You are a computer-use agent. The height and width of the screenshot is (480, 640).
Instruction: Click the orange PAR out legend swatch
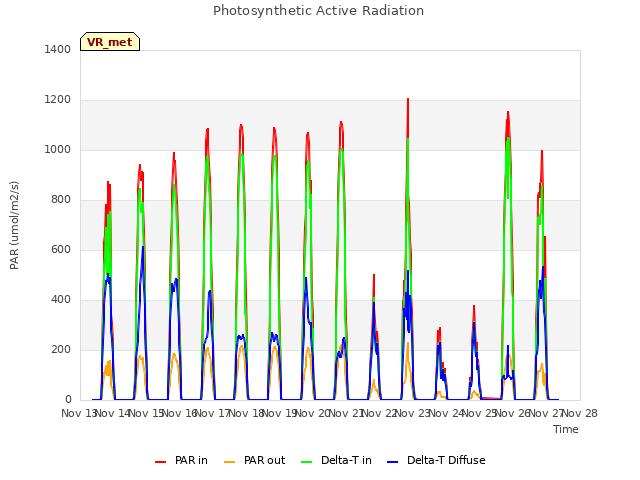point(230,461)
